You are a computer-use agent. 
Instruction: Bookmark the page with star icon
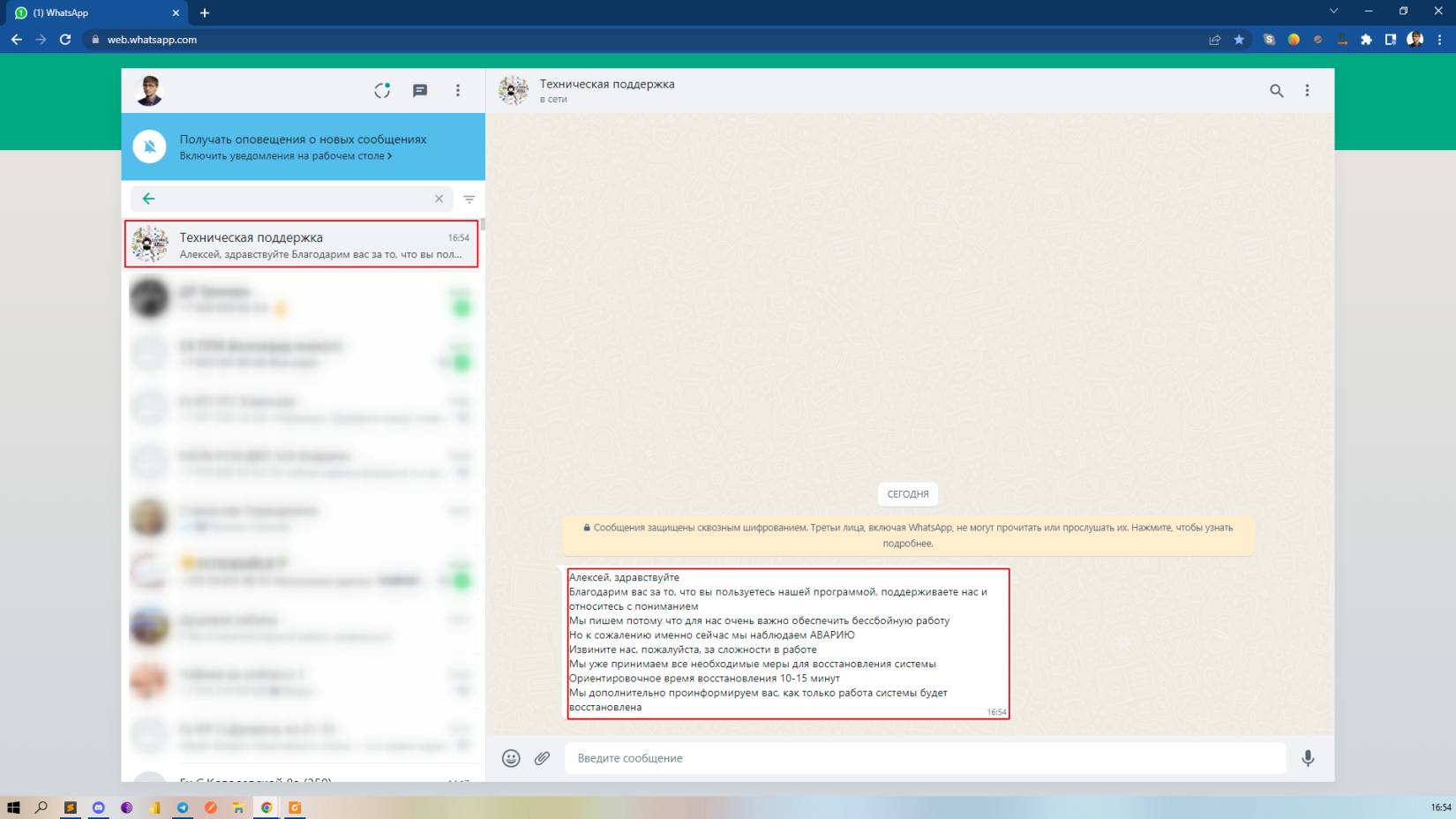tap(1239, 40)
